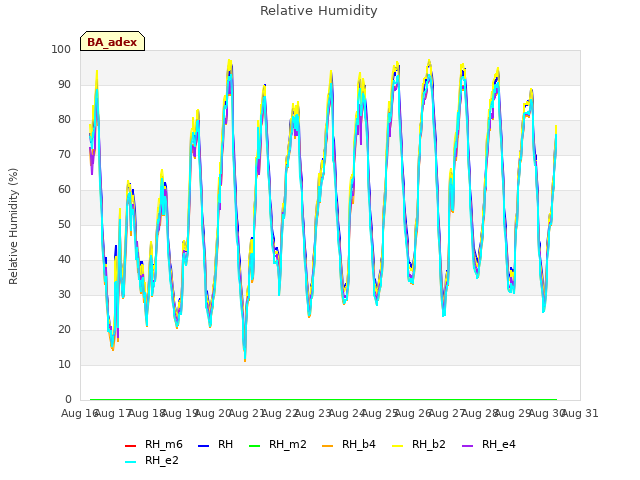Click the flat green RH_m2 line at zero
The width and height of the screenshot is (640, 480).
point(323,399)
